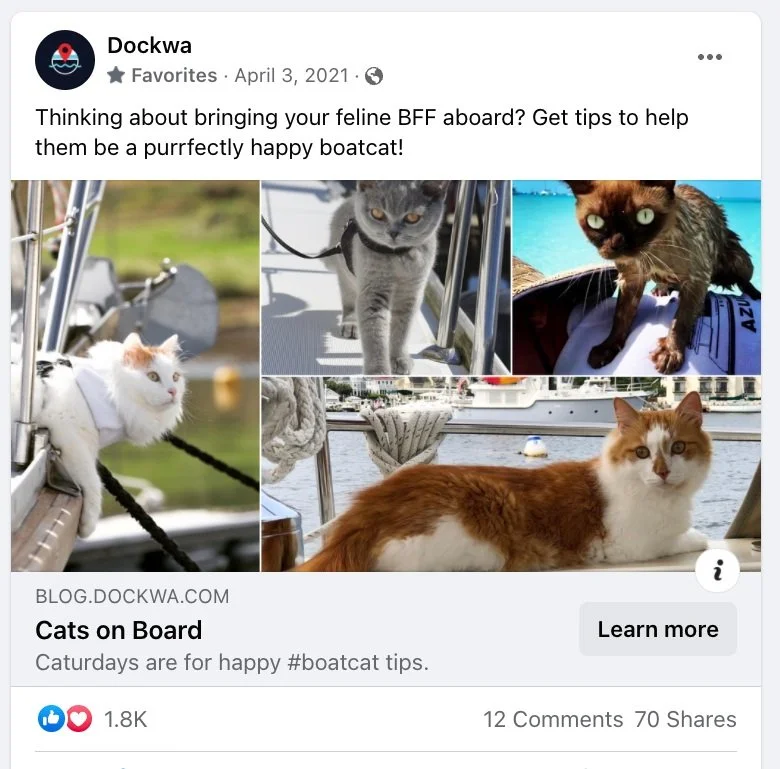Open the orange and white cat photo
This screenshot has width=780, height=769.
click(x=511, y=474)
